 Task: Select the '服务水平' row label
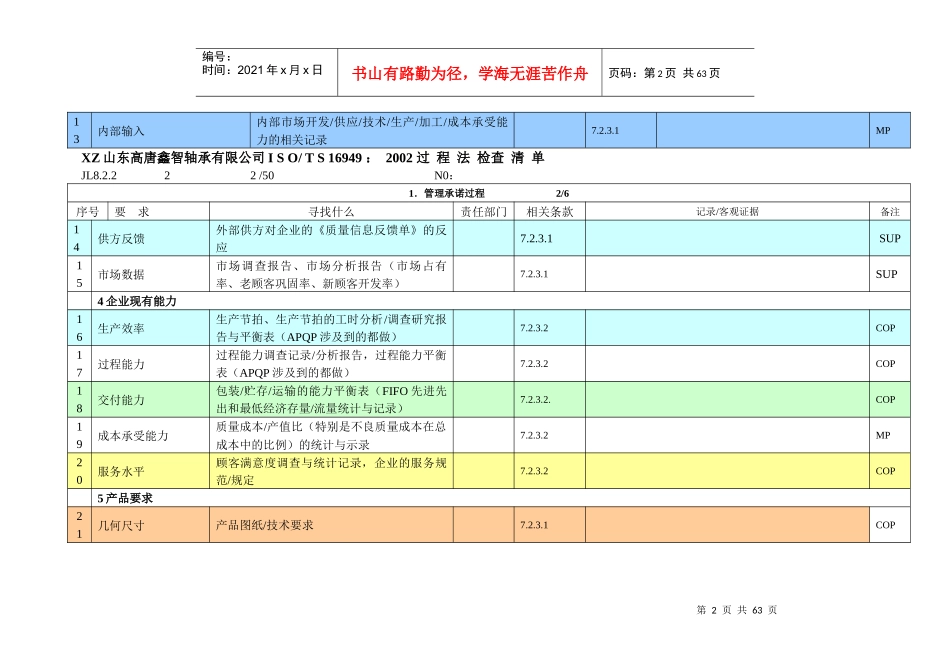[121, 471]
